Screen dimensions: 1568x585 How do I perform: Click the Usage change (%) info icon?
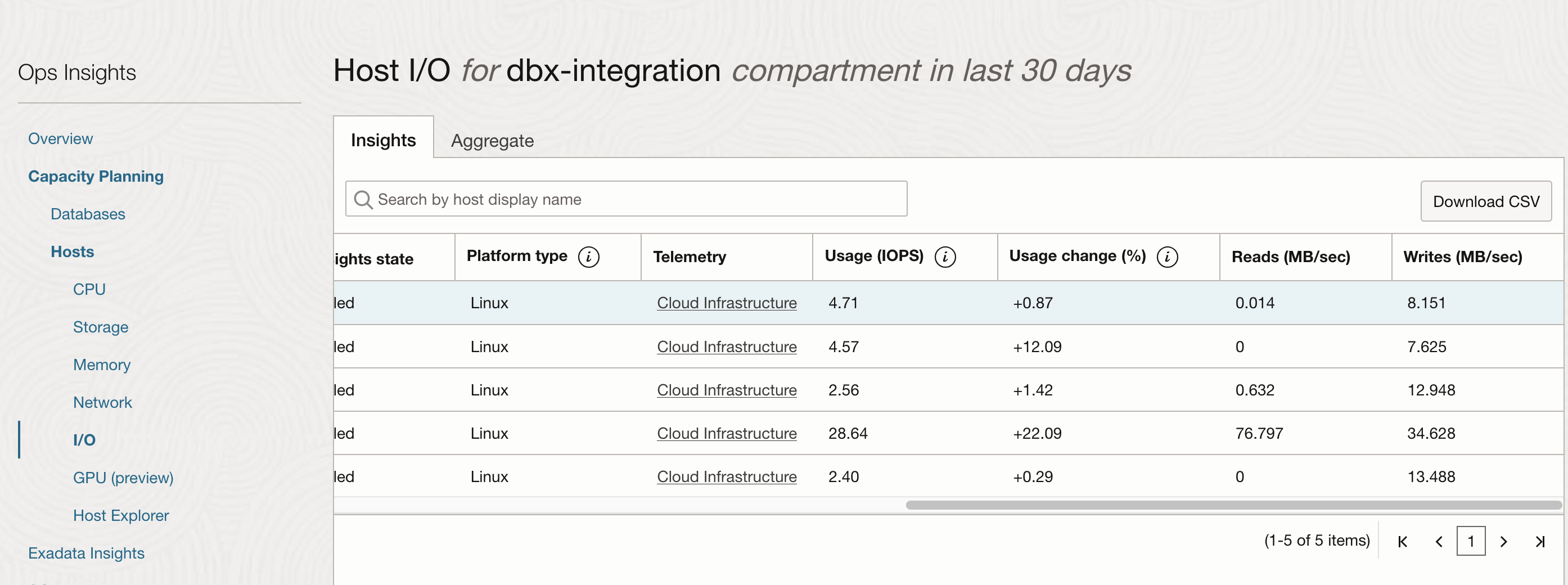point(1167,257)
